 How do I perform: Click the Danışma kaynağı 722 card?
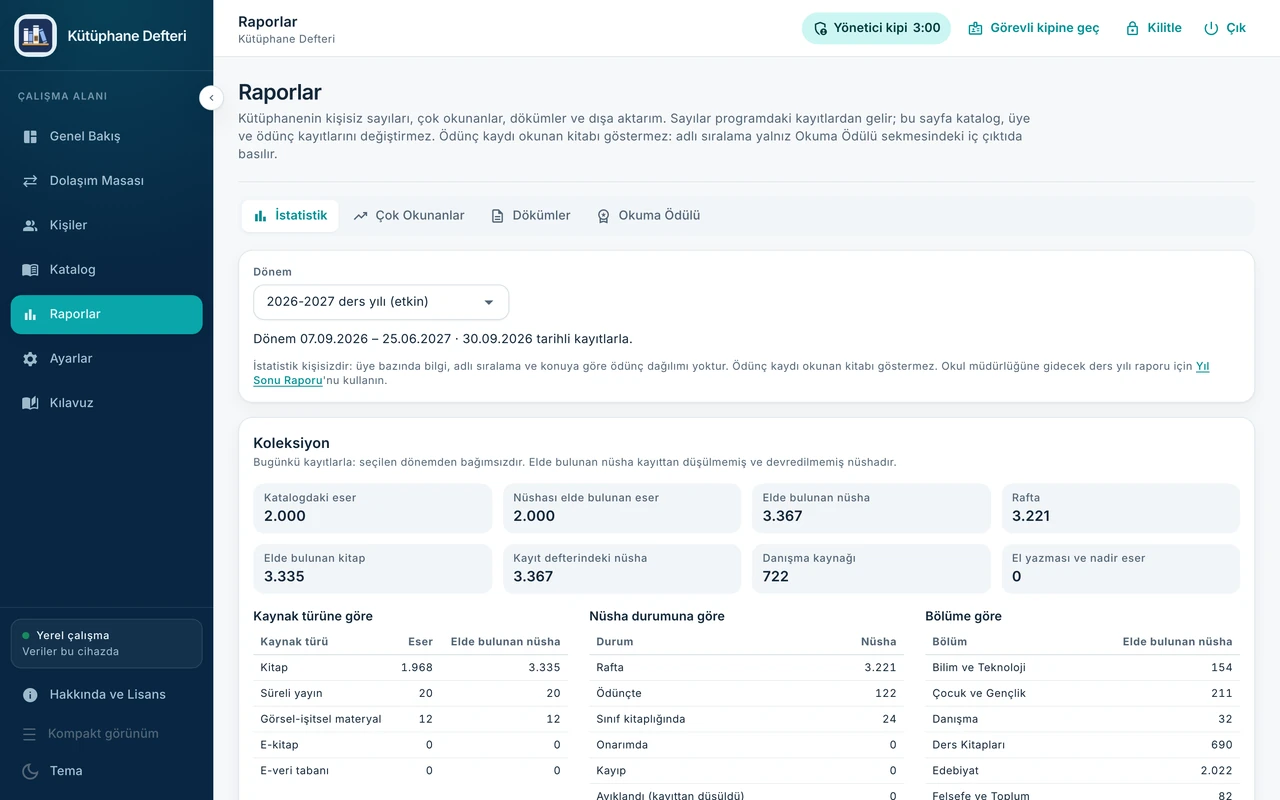coord(871,568)
